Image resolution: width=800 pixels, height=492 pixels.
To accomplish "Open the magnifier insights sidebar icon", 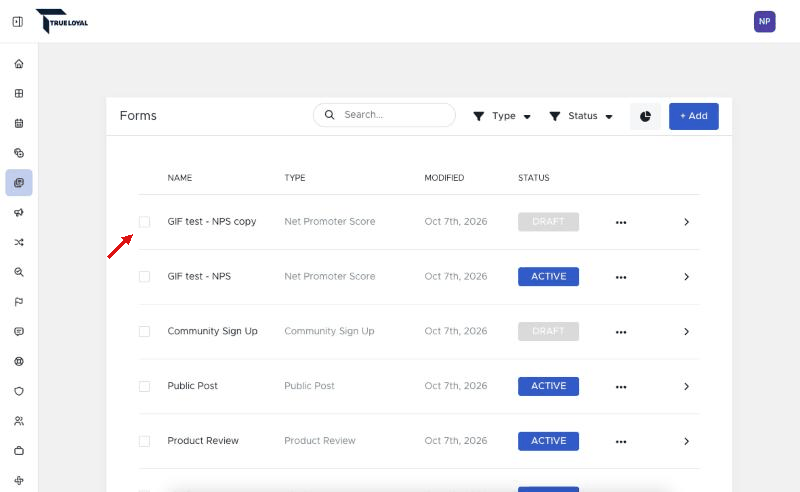I will tap(19, 272).
